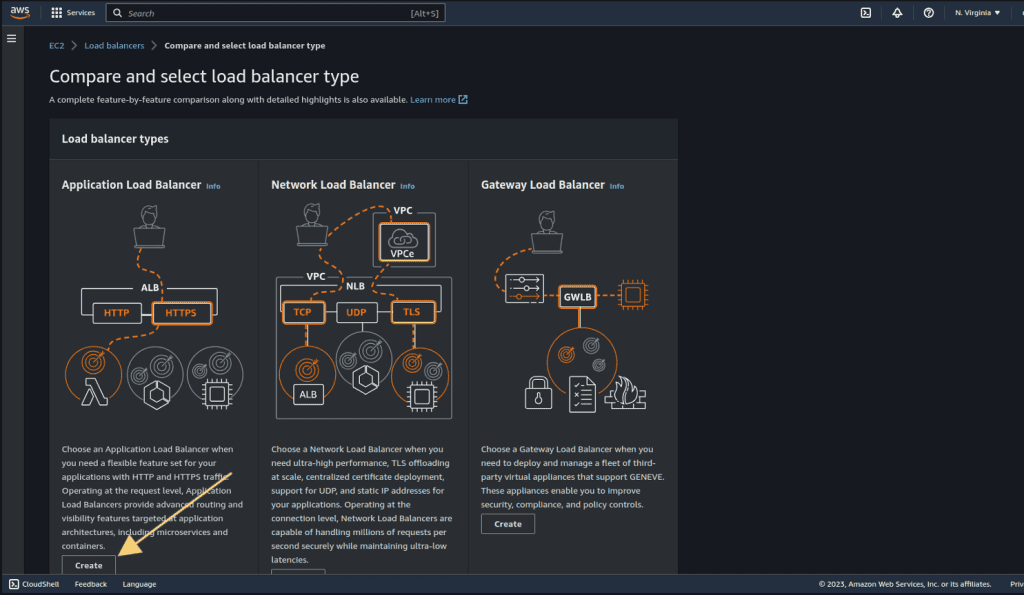The width and height of the screenshot is (1024, 595).
Task: Go to EC2 breadcrumb link
Action: coord(56,46)
